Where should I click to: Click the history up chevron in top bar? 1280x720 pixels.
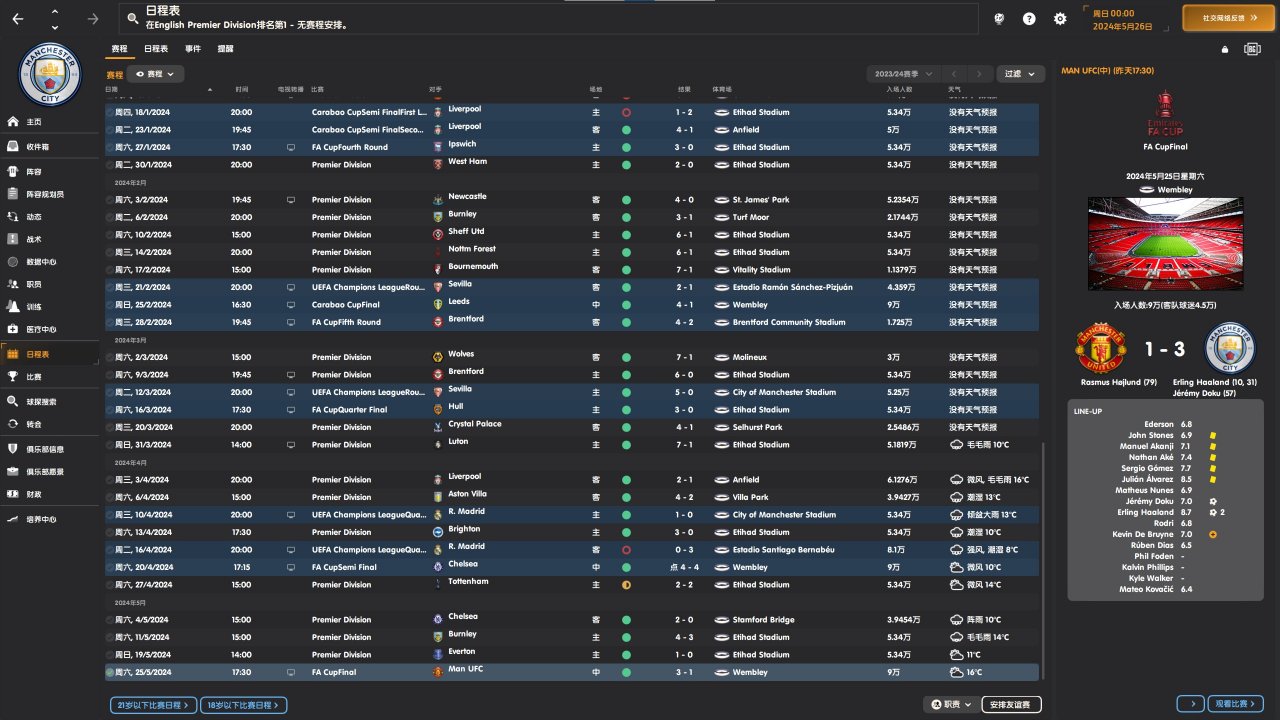tap(54, 12)
